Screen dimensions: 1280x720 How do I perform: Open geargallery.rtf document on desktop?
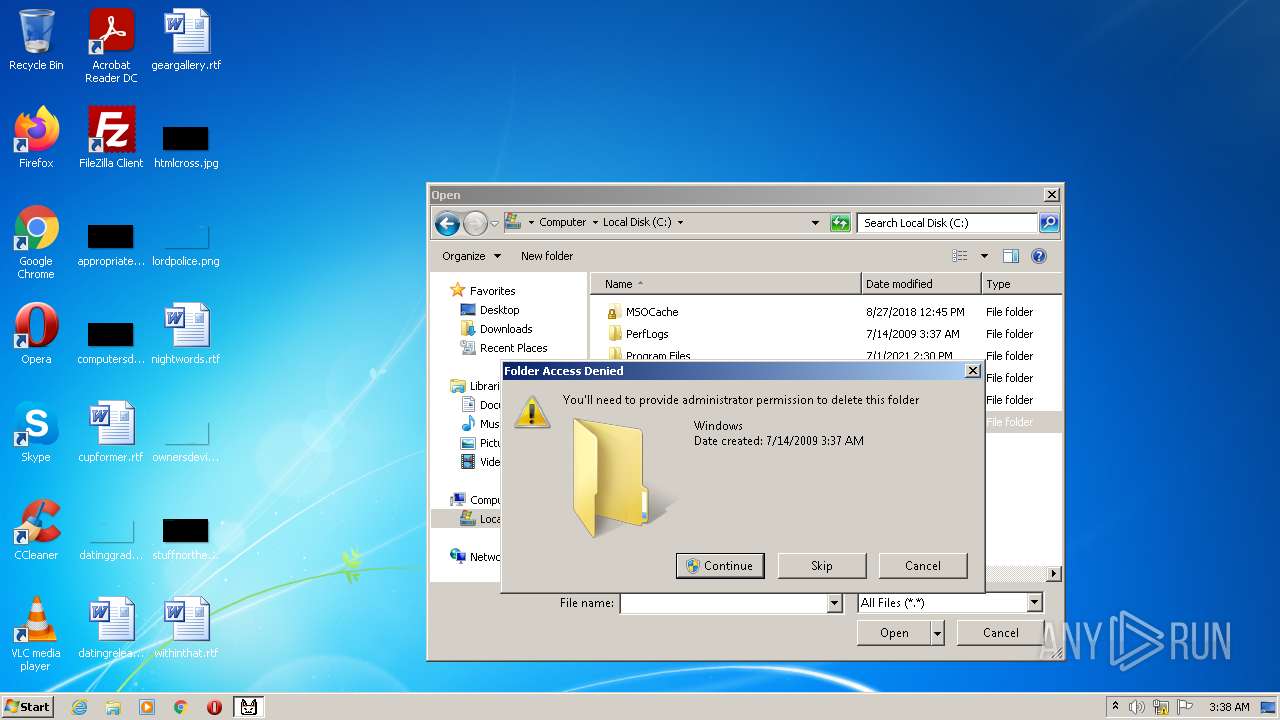pos(186,40)
